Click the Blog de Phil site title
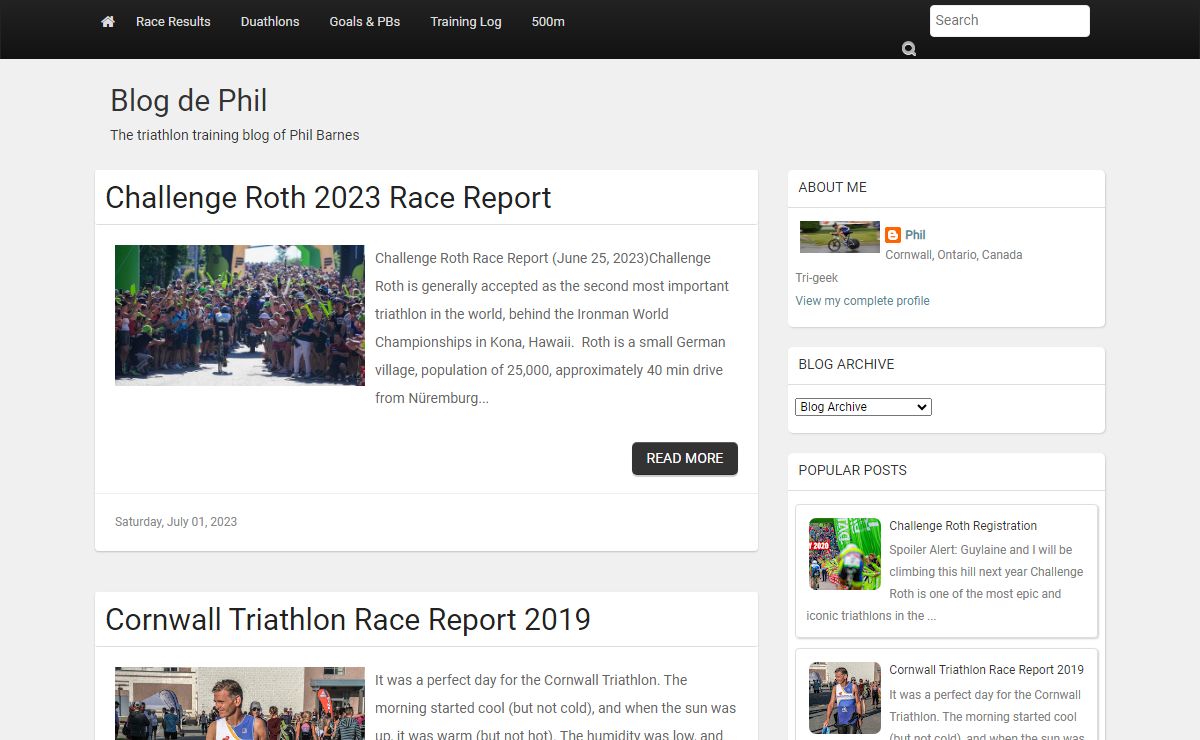1200x740 pixels. click(x=188, y=101)
